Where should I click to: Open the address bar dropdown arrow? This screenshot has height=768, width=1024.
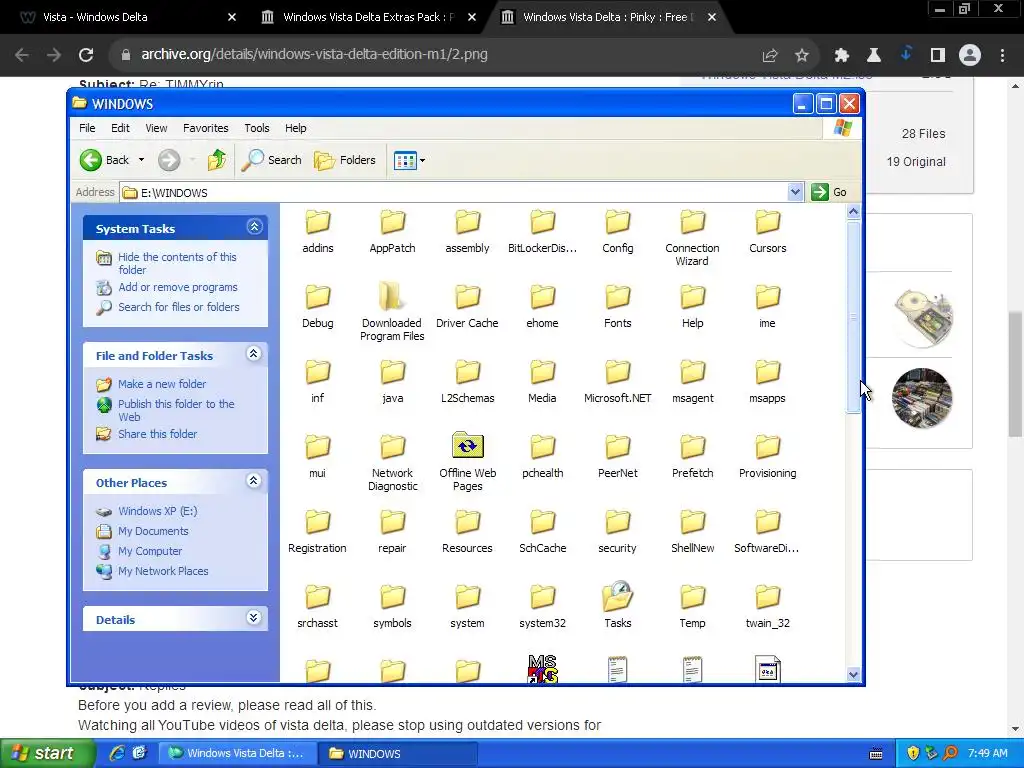795,192
